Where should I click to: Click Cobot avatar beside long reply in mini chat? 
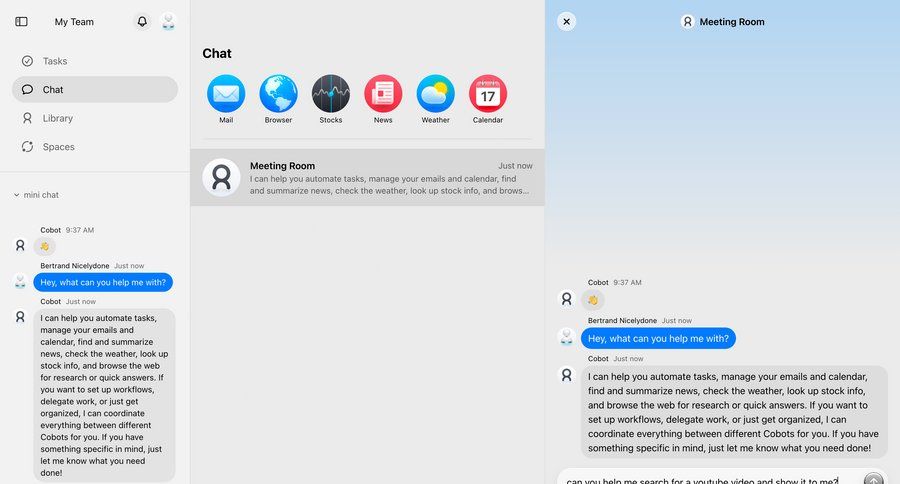pos(20,317)
